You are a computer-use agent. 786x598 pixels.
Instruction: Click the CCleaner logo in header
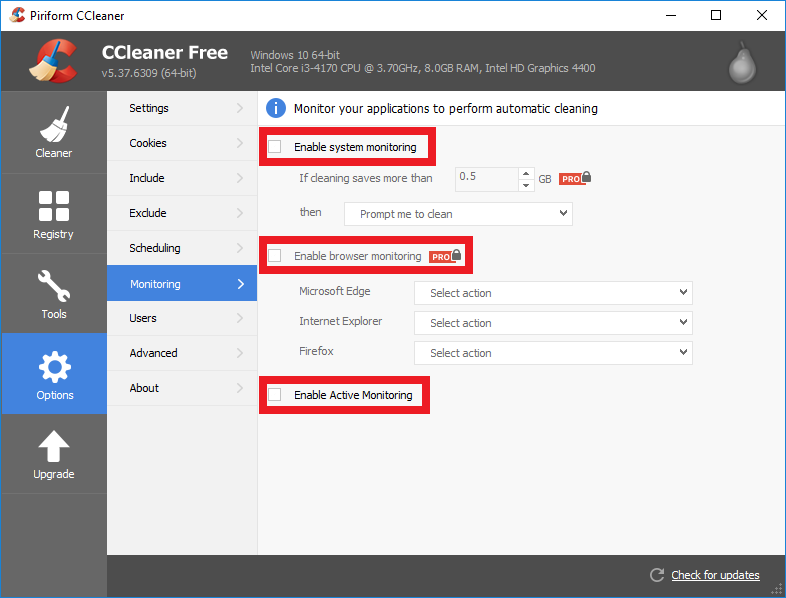50,62
